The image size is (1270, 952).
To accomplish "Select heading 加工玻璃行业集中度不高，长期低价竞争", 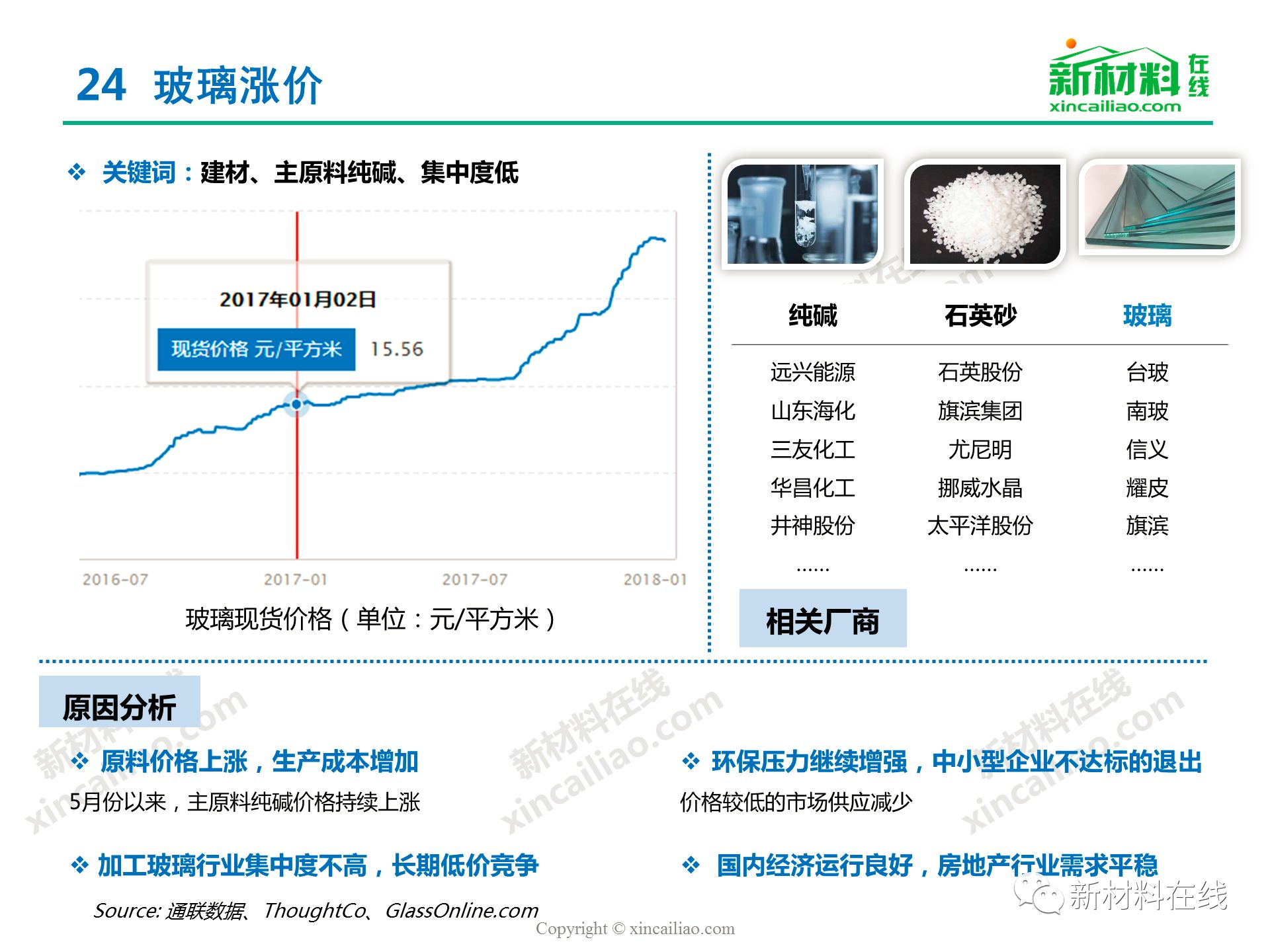I will tap(318, 865).
